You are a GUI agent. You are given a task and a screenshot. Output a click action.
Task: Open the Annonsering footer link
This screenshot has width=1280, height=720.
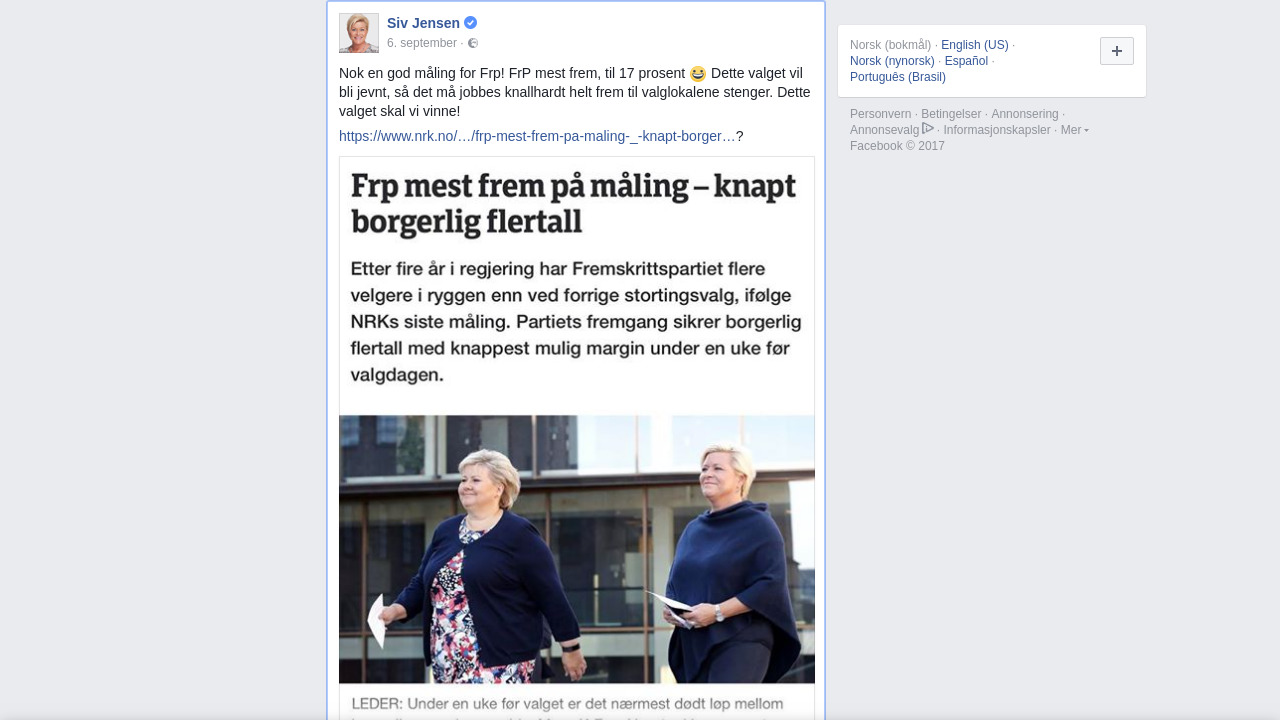pyautogui.click(x=1025, y=114)
